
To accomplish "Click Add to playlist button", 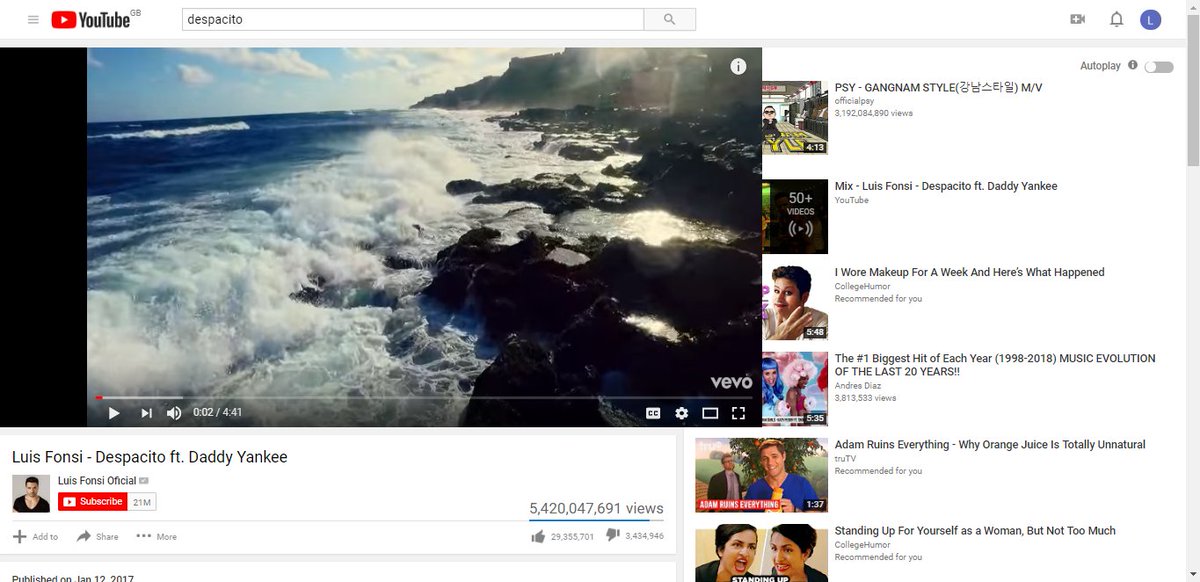I will [x=35, y=537].
